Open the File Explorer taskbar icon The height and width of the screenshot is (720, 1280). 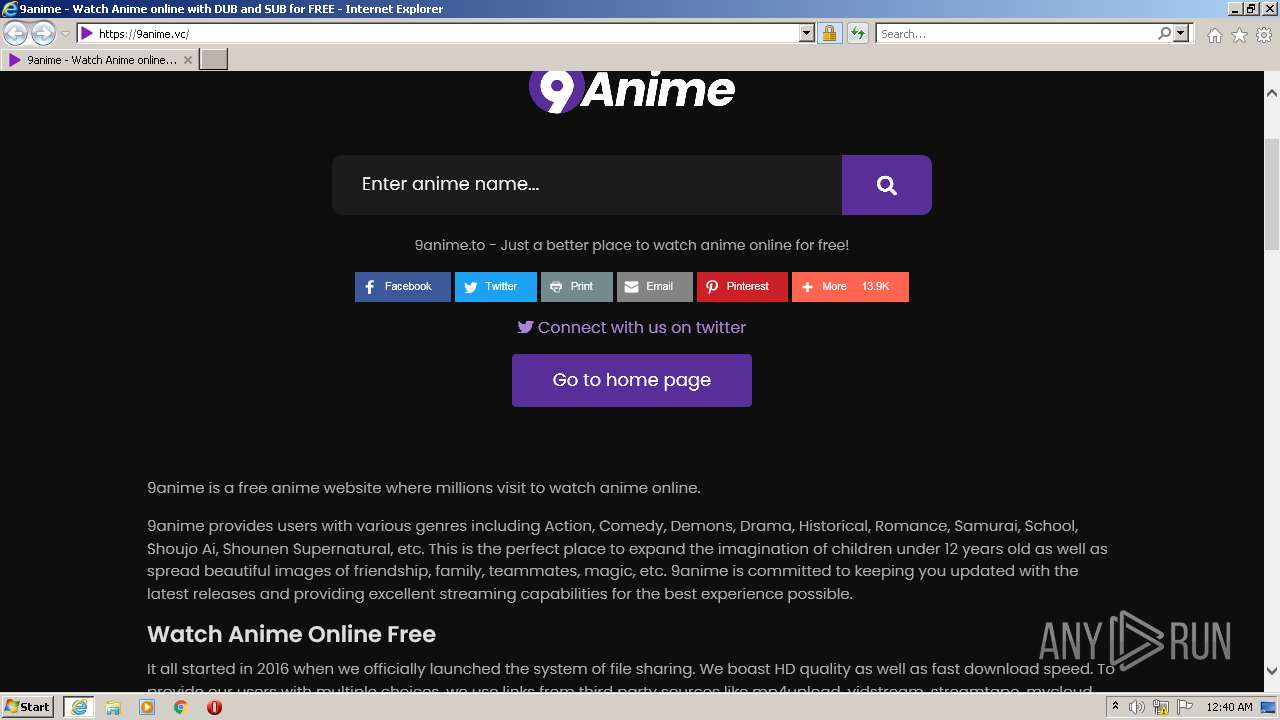point(113,707)
